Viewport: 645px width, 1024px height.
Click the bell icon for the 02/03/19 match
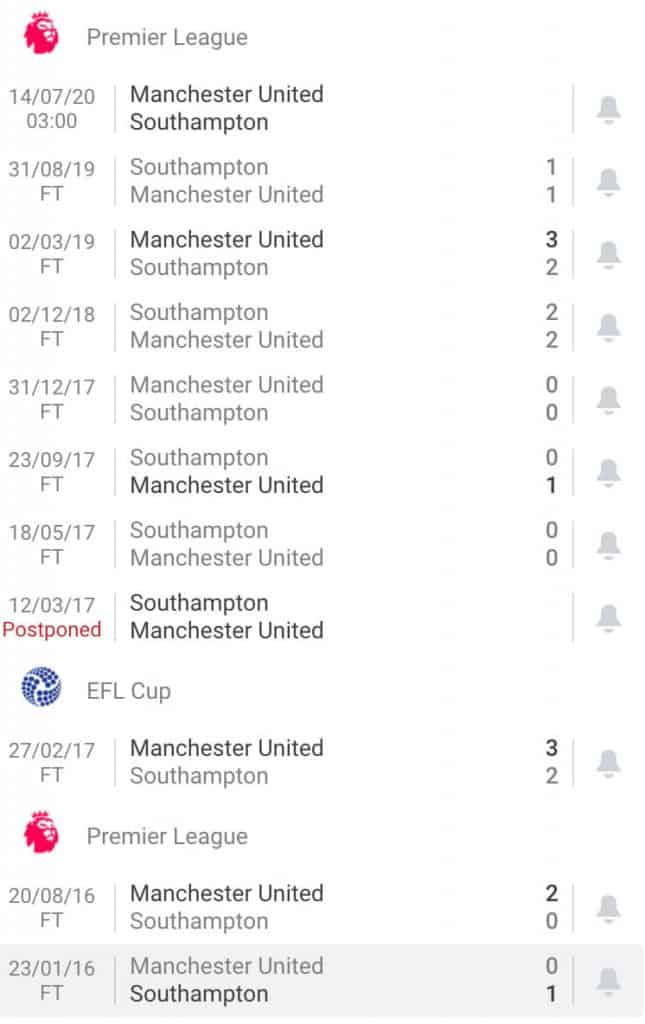pos(609,253)
